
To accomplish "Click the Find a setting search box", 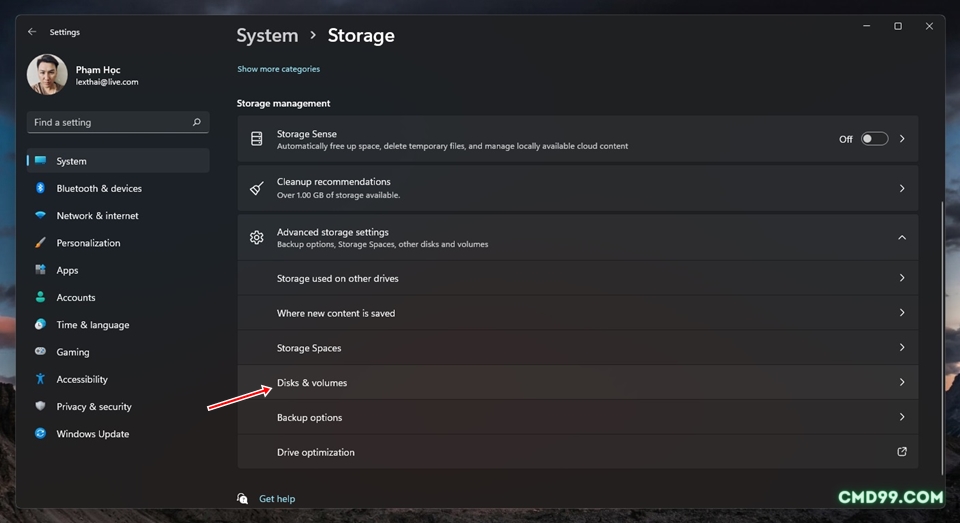I will [x=118, y=122].
